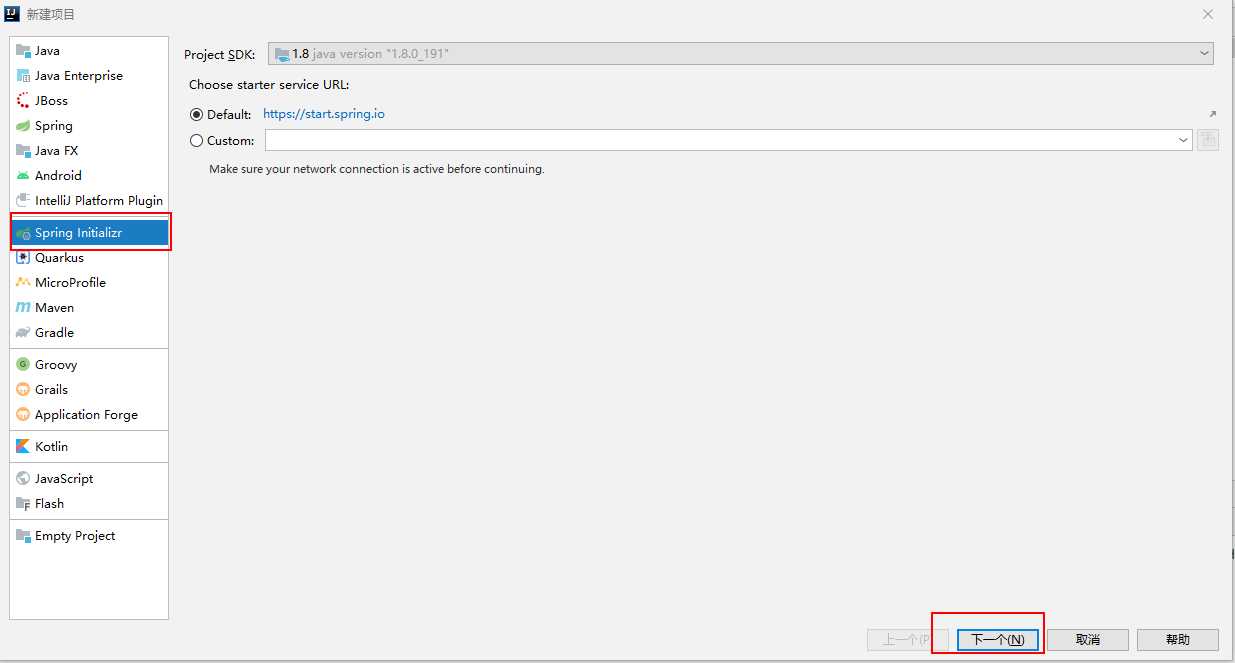Screen dimensions: 1235x663
Task: Click the 'Choose starter service URL:' text
Action: (x=269, y=85)
